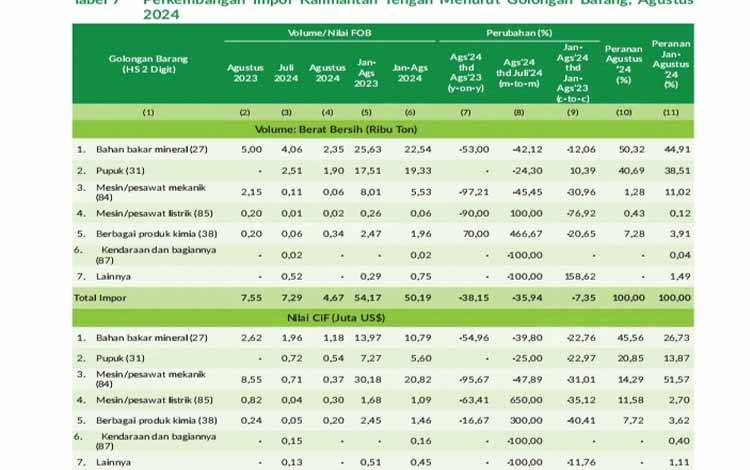Click the 'Peranan Jan-Agustus '24 (%)' header
This screenshot has height=470, width=750.
click(671, 64)
